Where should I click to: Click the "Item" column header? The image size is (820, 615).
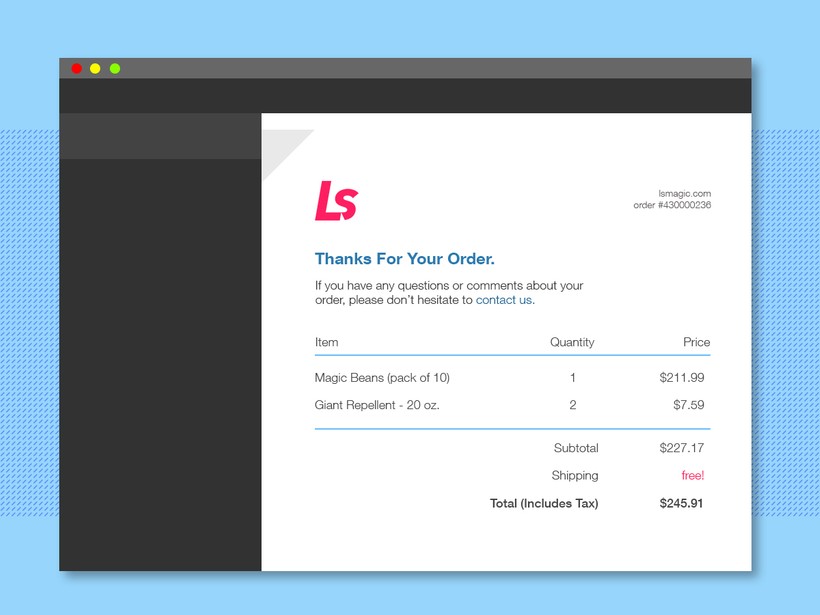tap(326, 342)
